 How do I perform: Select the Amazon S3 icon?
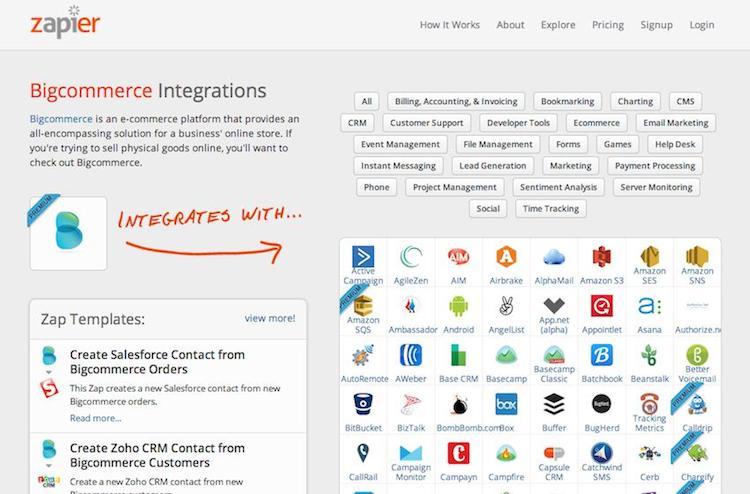point(602,256)
